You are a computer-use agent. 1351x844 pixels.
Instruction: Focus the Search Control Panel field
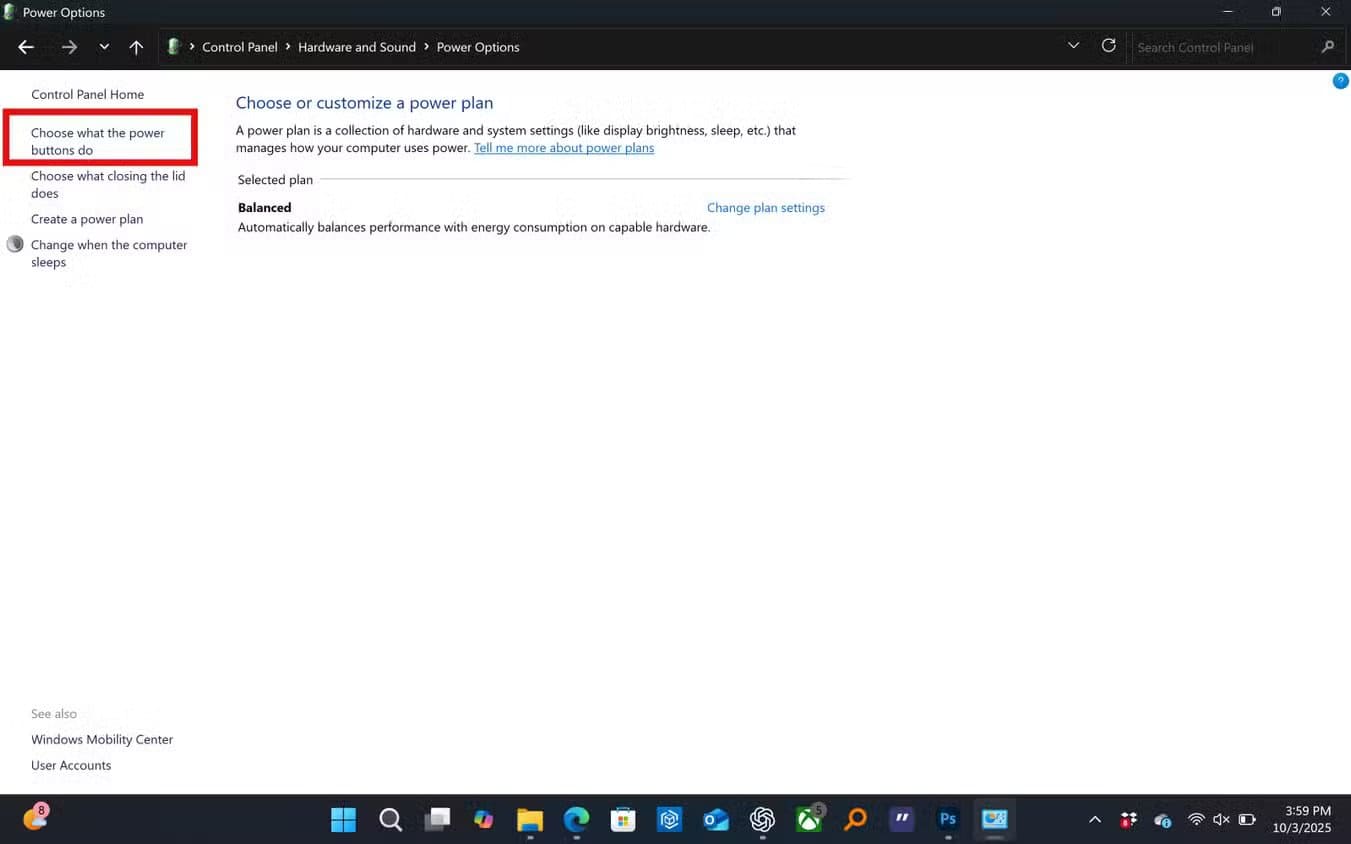[x=1224, y=47]
